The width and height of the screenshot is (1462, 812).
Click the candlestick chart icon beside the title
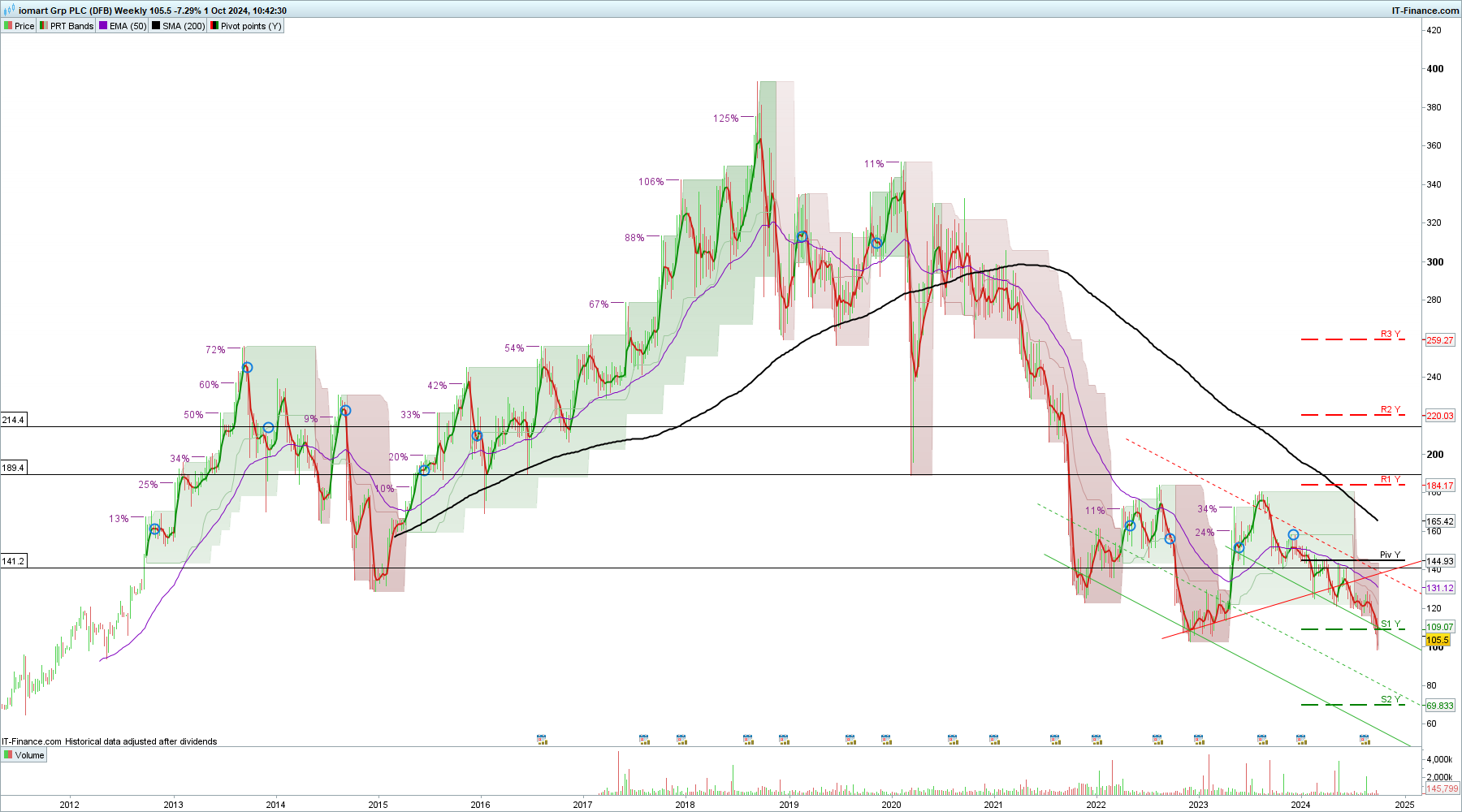click(9, 10)
